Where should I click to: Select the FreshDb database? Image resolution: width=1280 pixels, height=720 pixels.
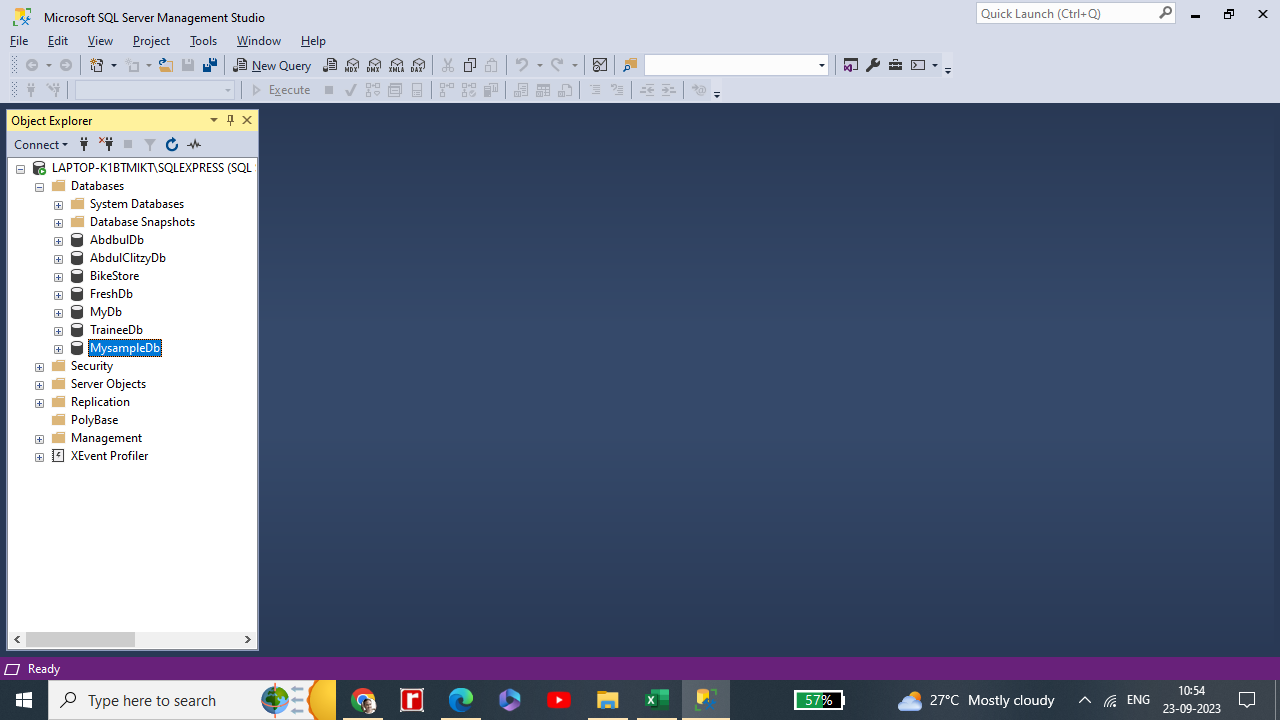[x=111, y=294]
